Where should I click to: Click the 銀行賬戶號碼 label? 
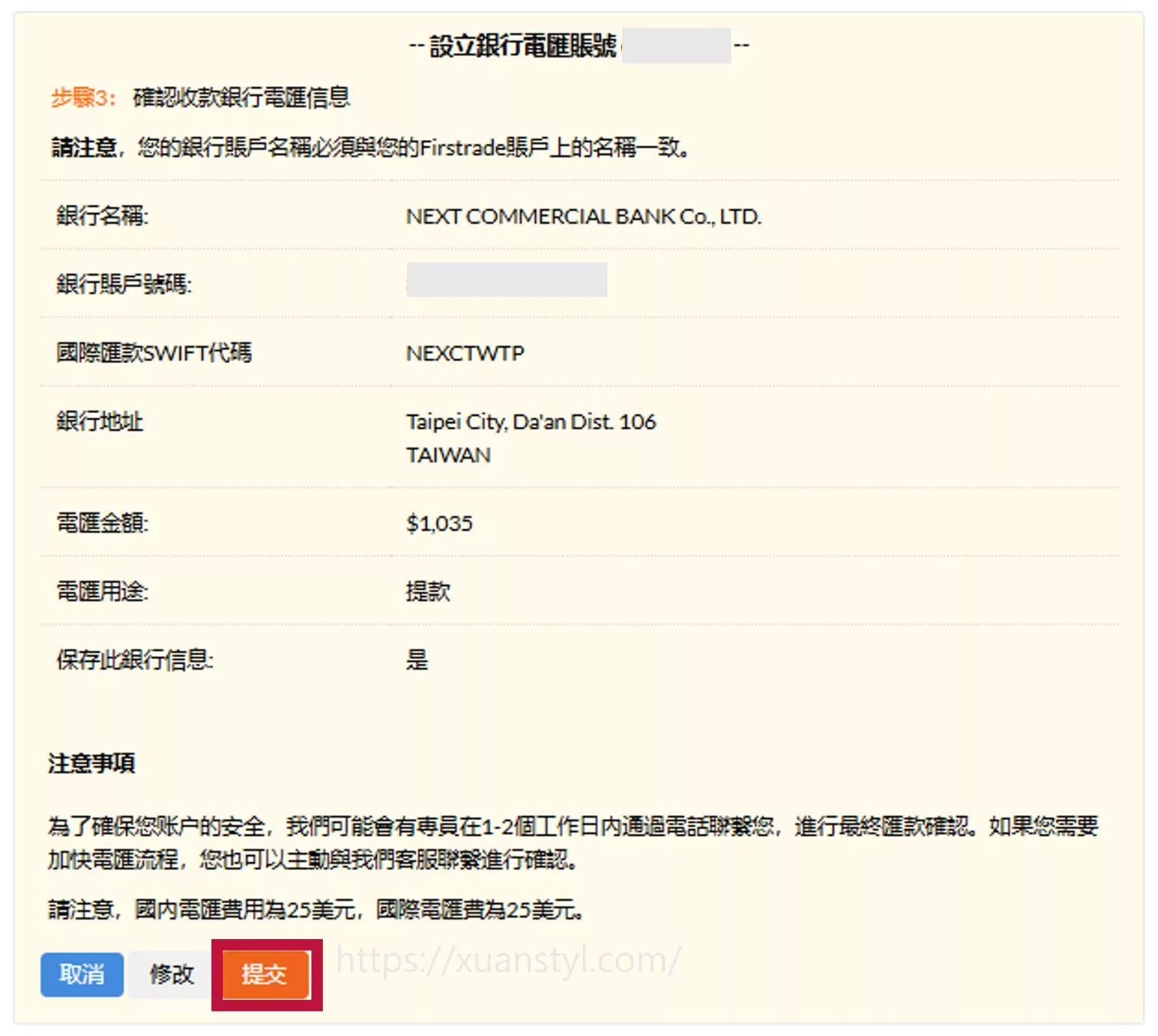pyautogui.click(x=124, y=285)
